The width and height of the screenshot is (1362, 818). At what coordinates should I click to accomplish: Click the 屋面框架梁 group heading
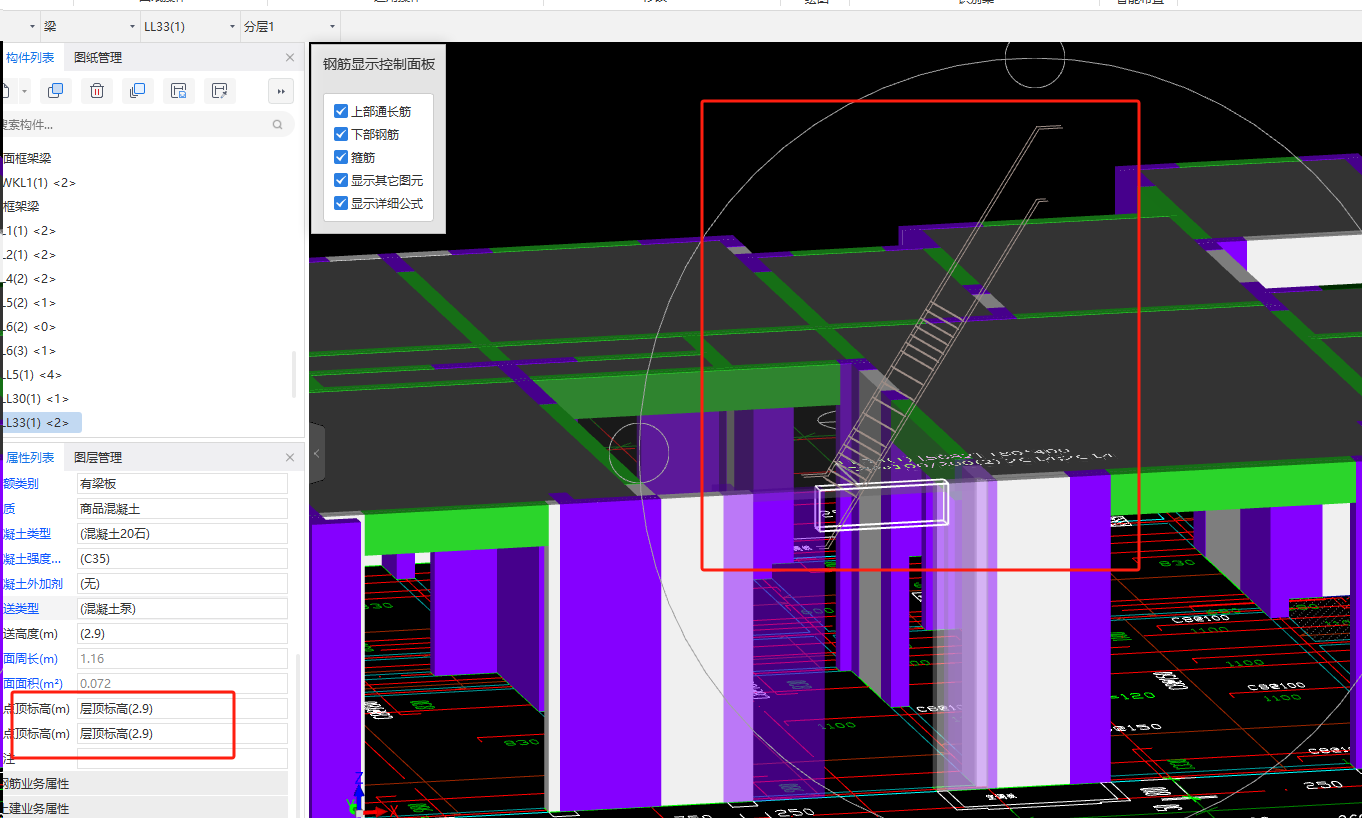point(26,159)
